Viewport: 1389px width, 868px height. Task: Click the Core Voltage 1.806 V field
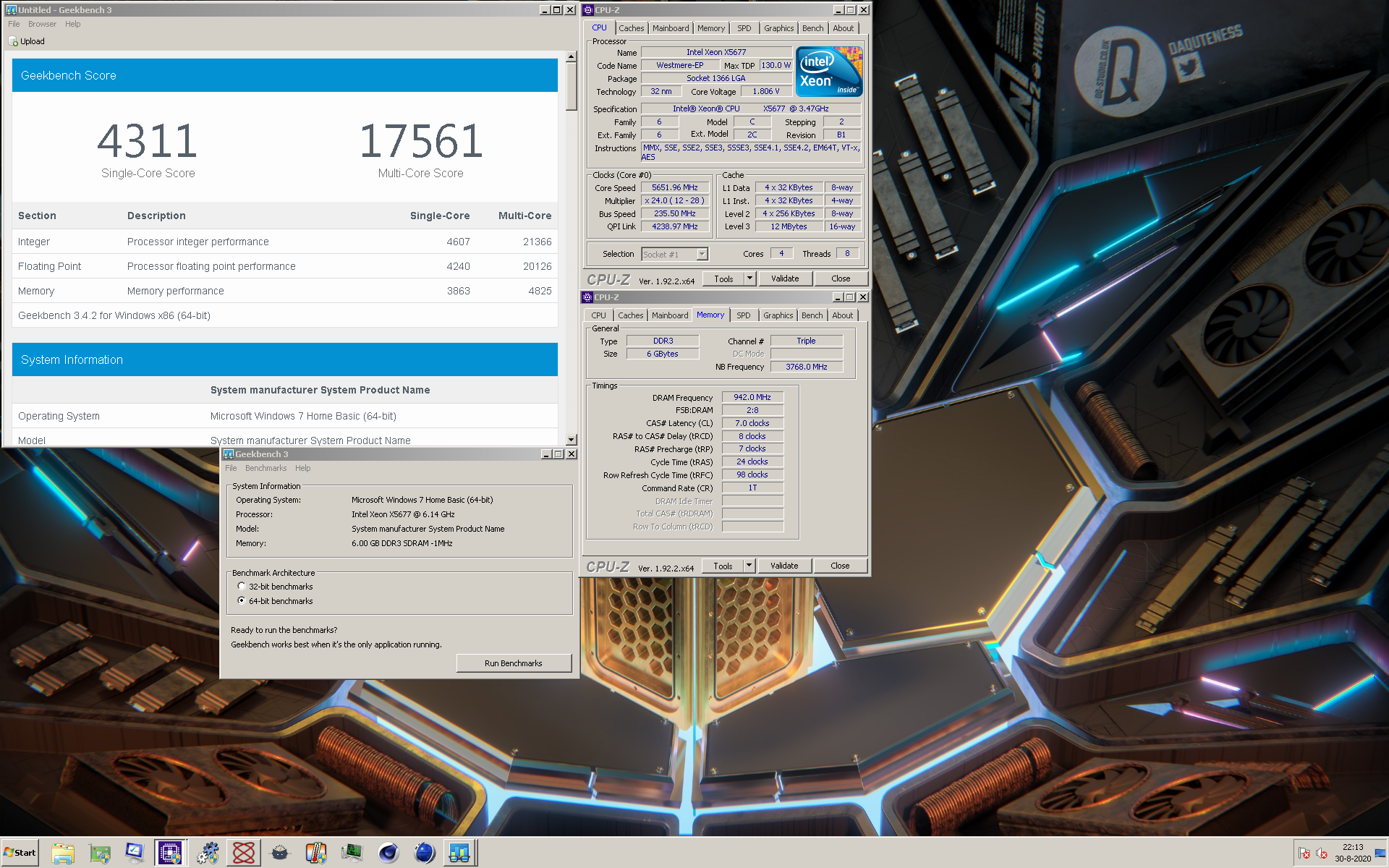click(766, 92)
